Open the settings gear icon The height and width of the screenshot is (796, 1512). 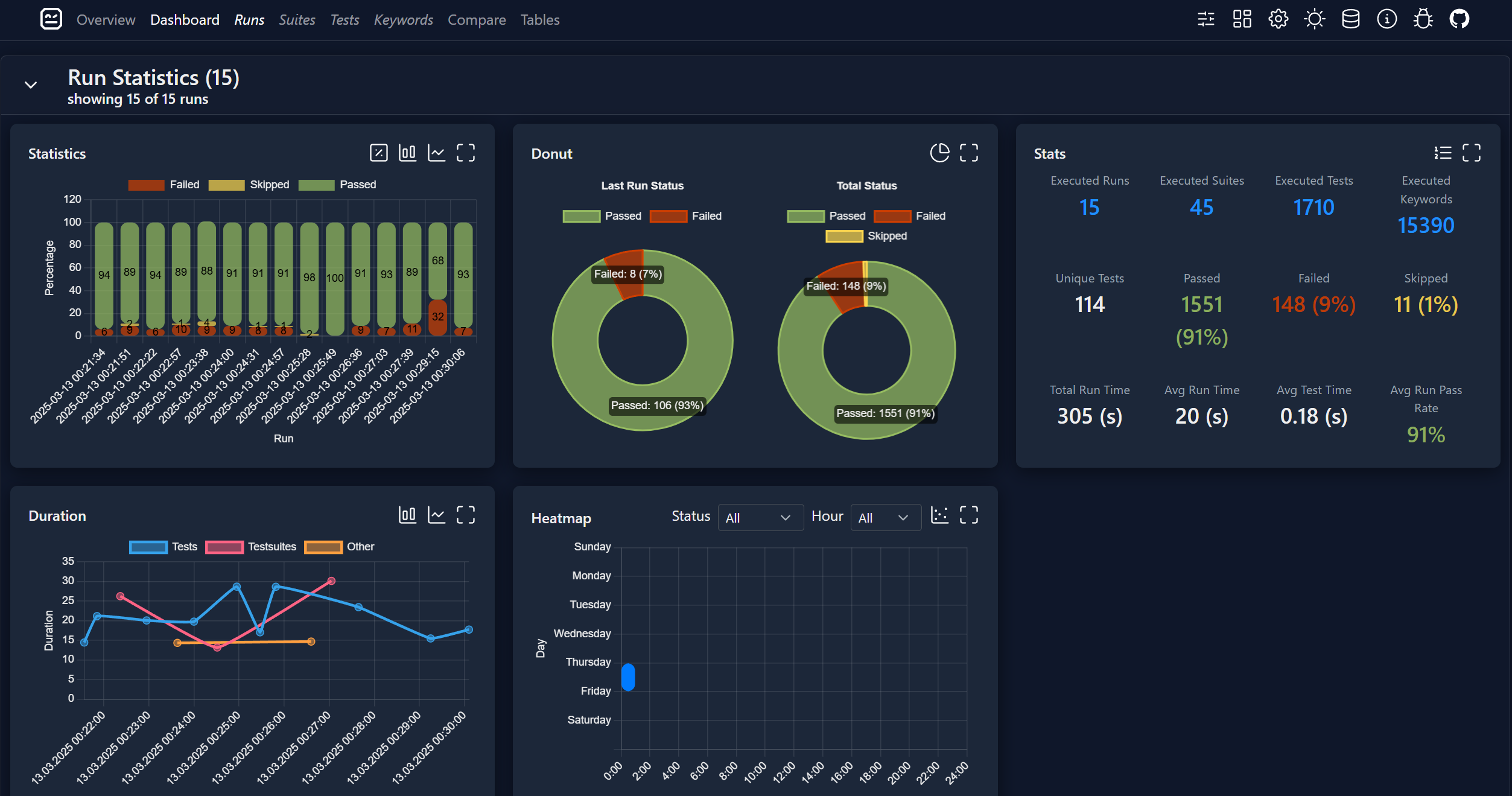tap(1278, 19)
